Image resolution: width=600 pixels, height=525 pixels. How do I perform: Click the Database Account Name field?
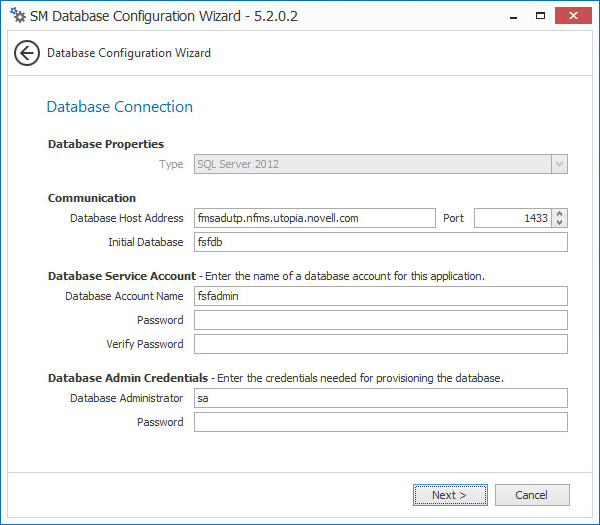click(380, 296)
